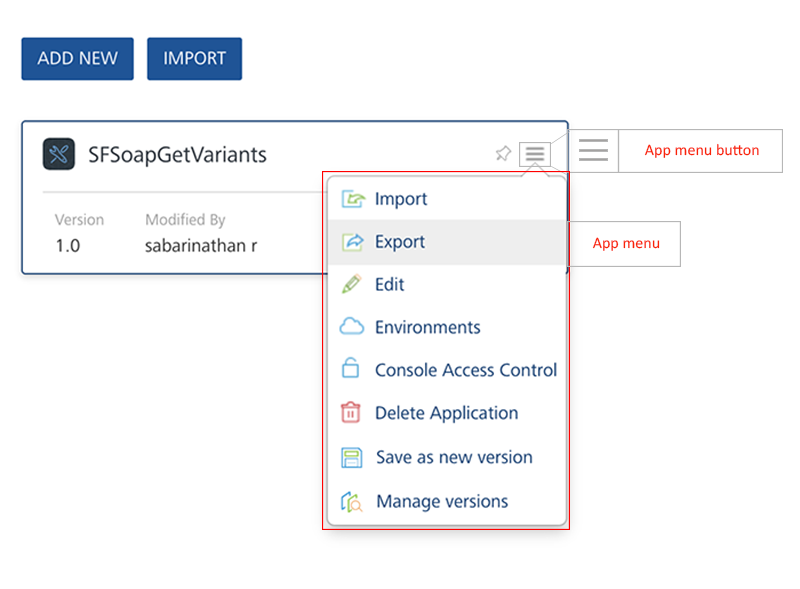Choose Export from the app menu
The width and height of the screenshot is (800, 589).
[x=400, y=242]
